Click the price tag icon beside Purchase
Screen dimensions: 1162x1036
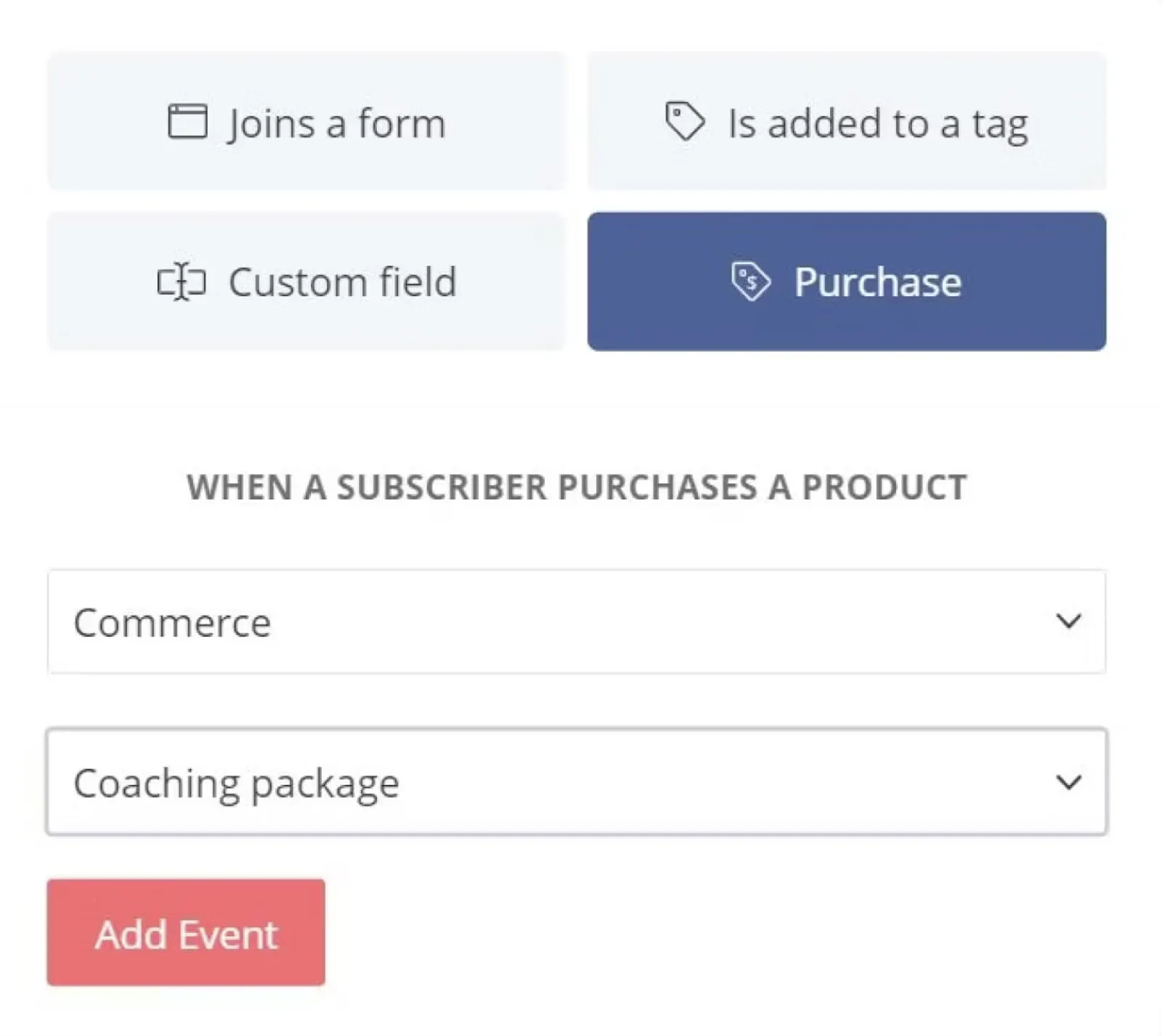[x=750, y=281]
